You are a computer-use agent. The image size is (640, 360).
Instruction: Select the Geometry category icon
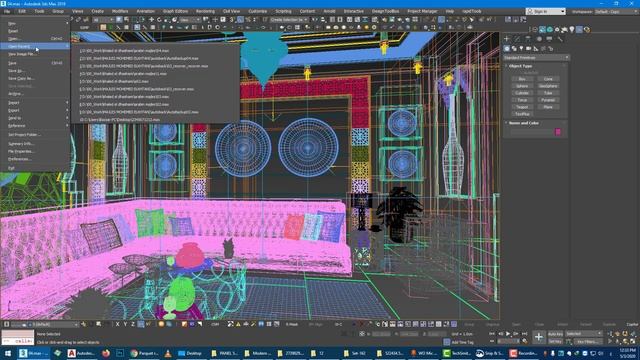point(507,49)
